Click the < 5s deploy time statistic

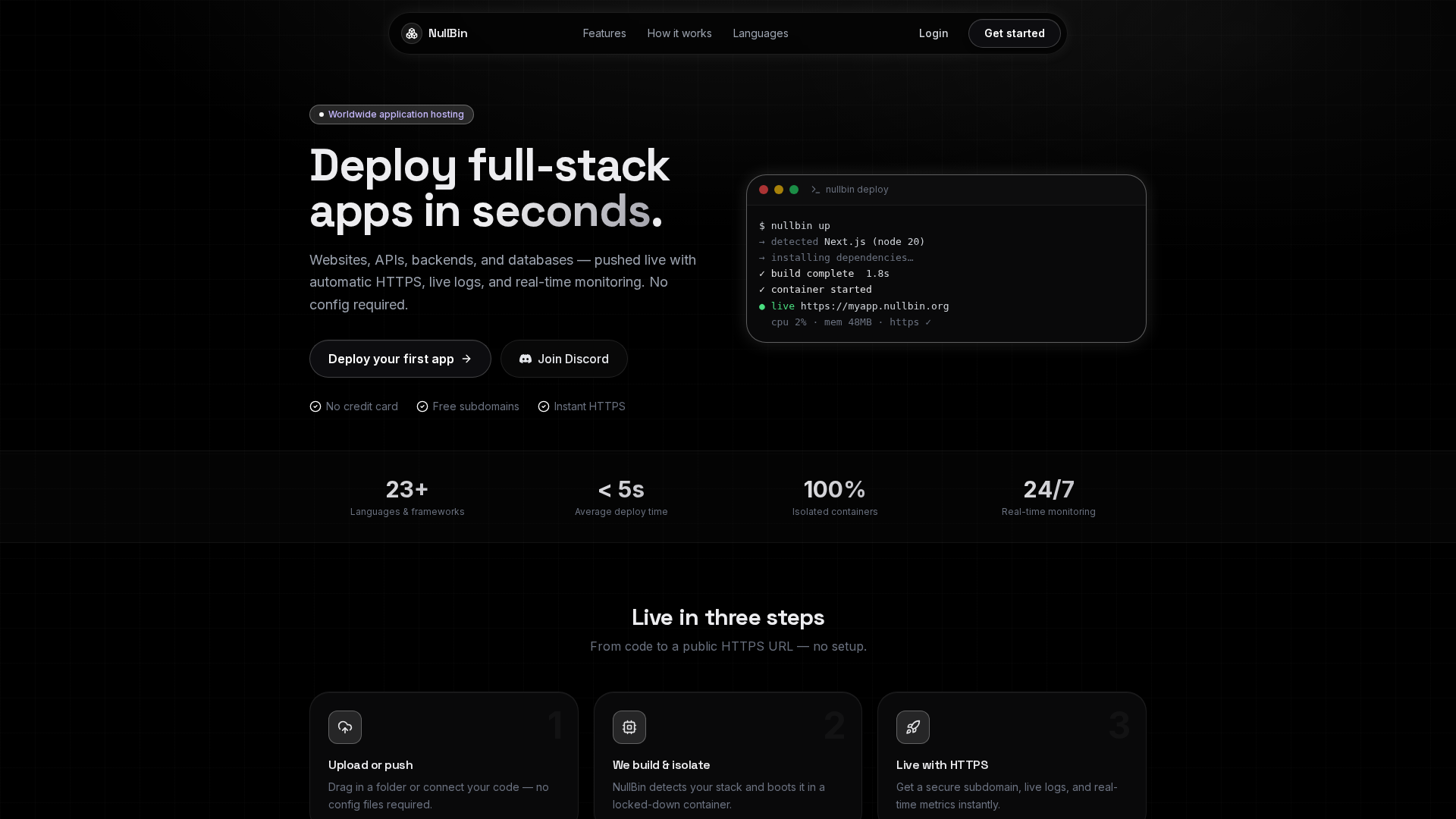(x=621, y=490)
